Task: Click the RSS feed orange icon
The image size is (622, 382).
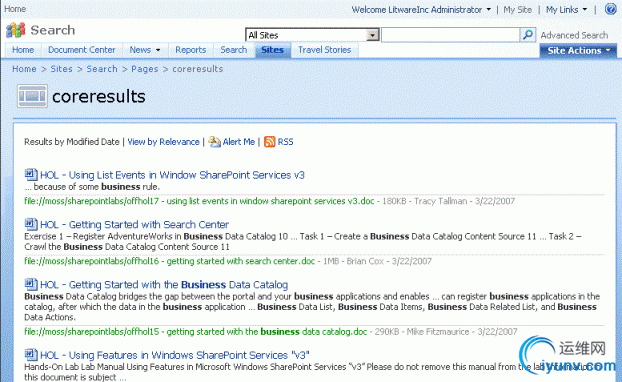Action: 269,142
